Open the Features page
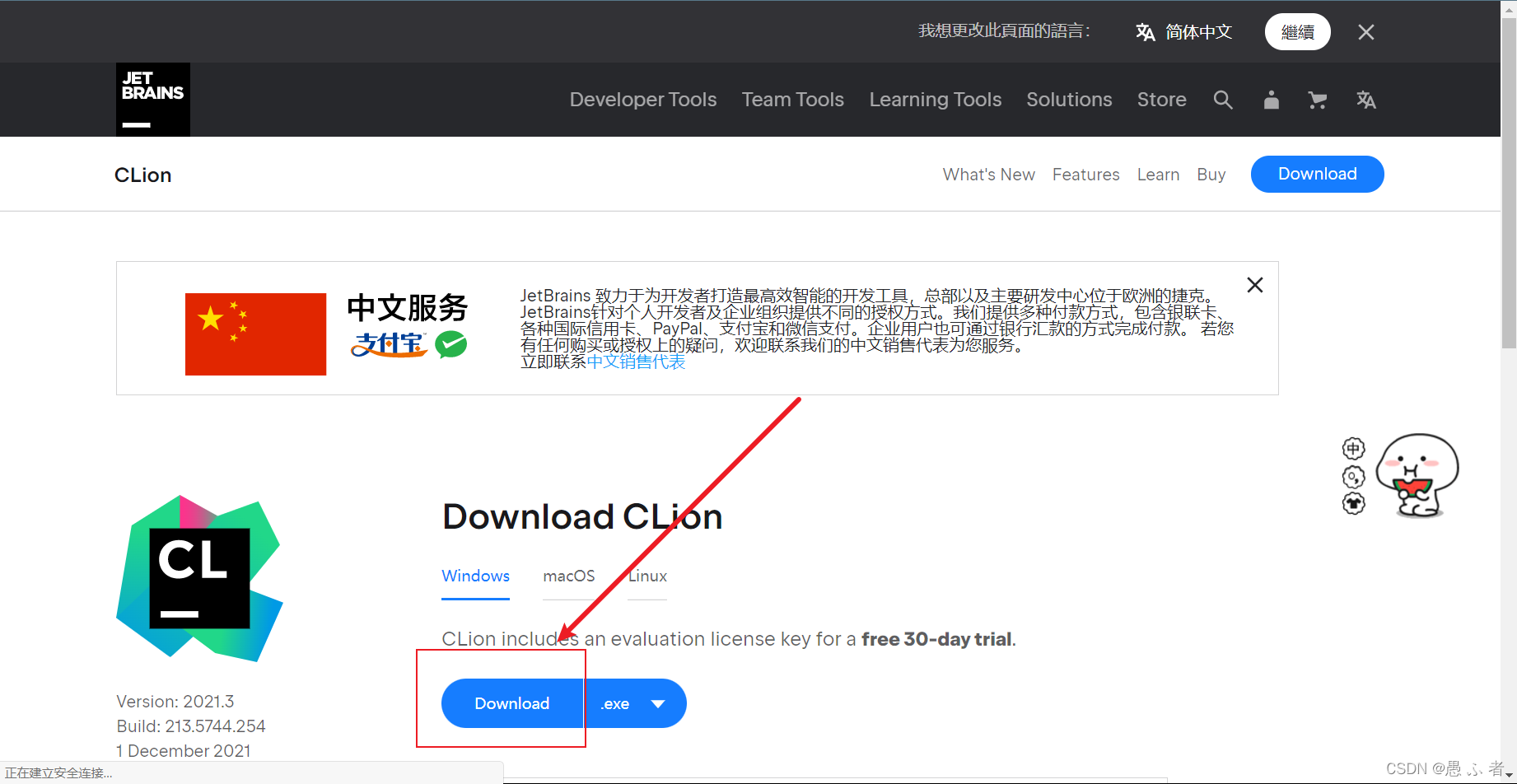The width and height of the screenshot is (1517, 784). [x=1086, y=175]
